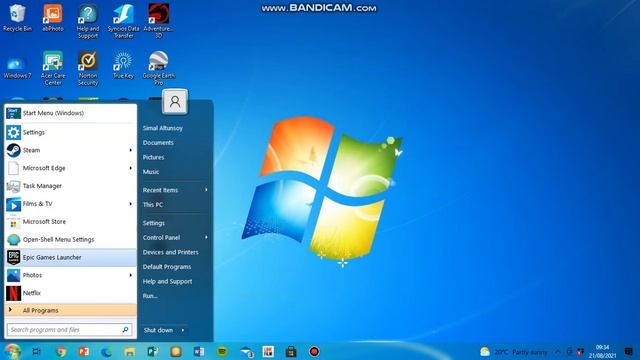Launch Task Manager from Start menu
Image resolution: width=640 pixels, height=360 pixels.
[71, 186]
